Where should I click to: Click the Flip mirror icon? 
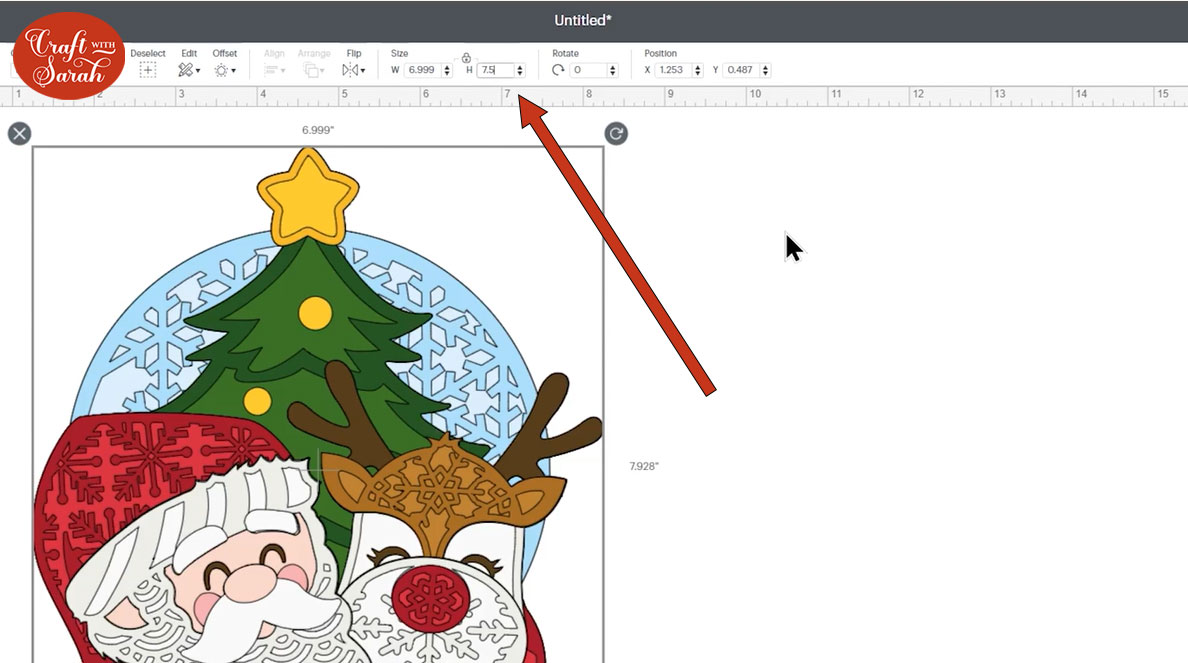(349, 70)
